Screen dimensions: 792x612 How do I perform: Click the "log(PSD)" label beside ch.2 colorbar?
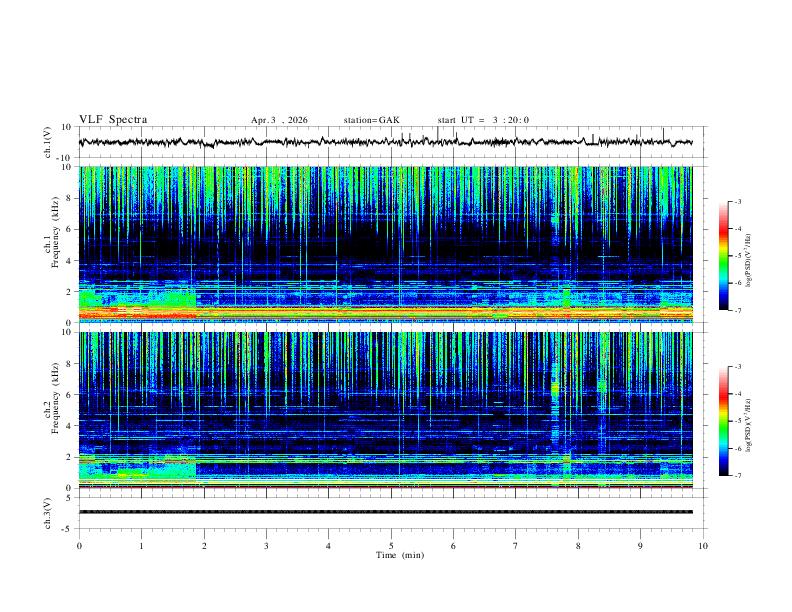[749, 425]
